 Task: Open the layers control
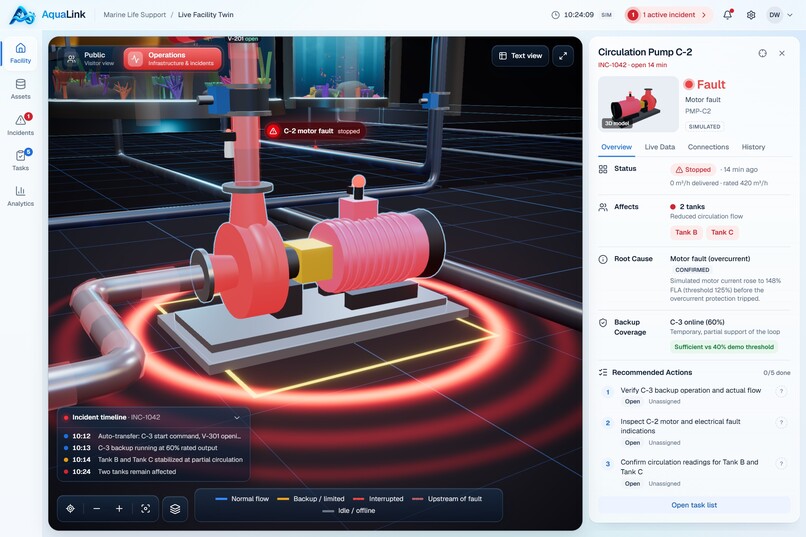pyautogui.click(x=175, y=509)
